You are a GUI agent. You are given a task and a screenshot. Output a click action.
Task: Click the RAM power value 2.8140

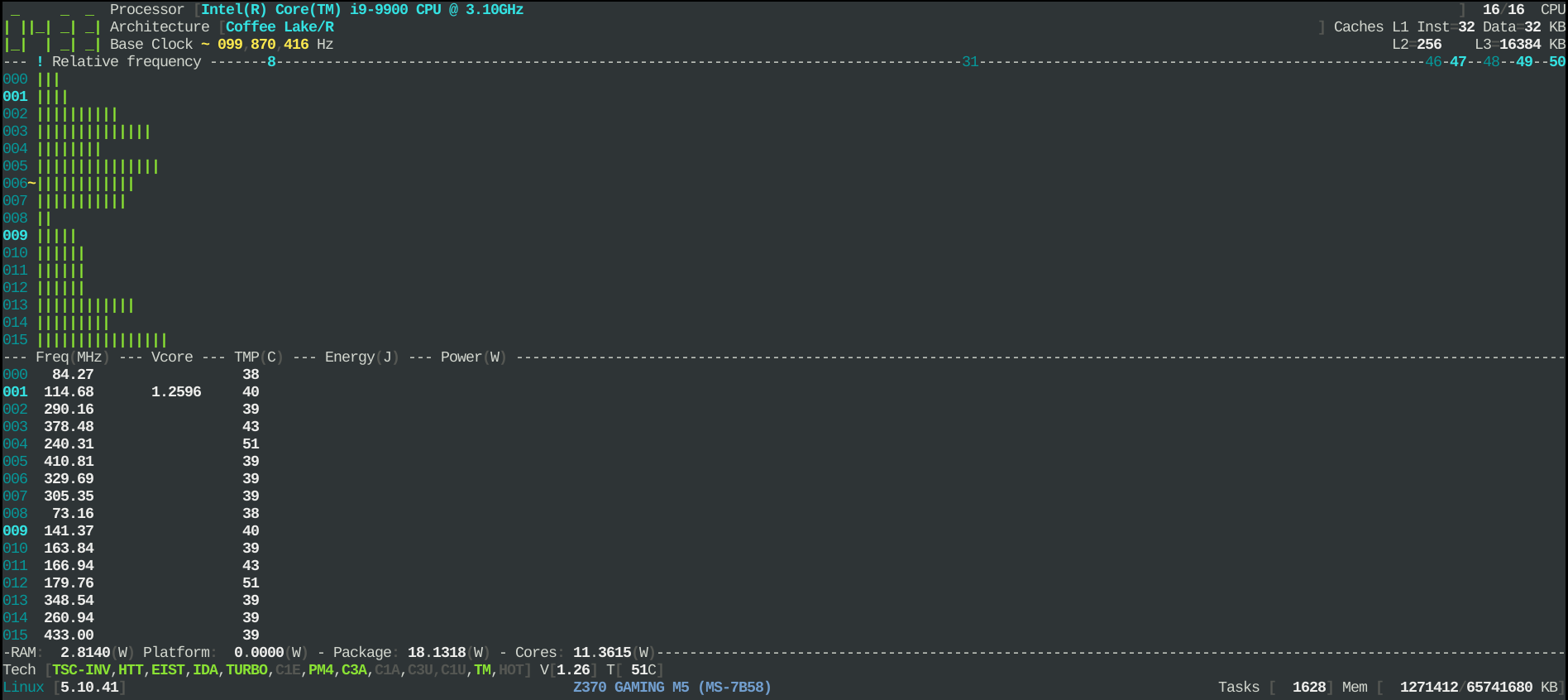click(85, 653)
